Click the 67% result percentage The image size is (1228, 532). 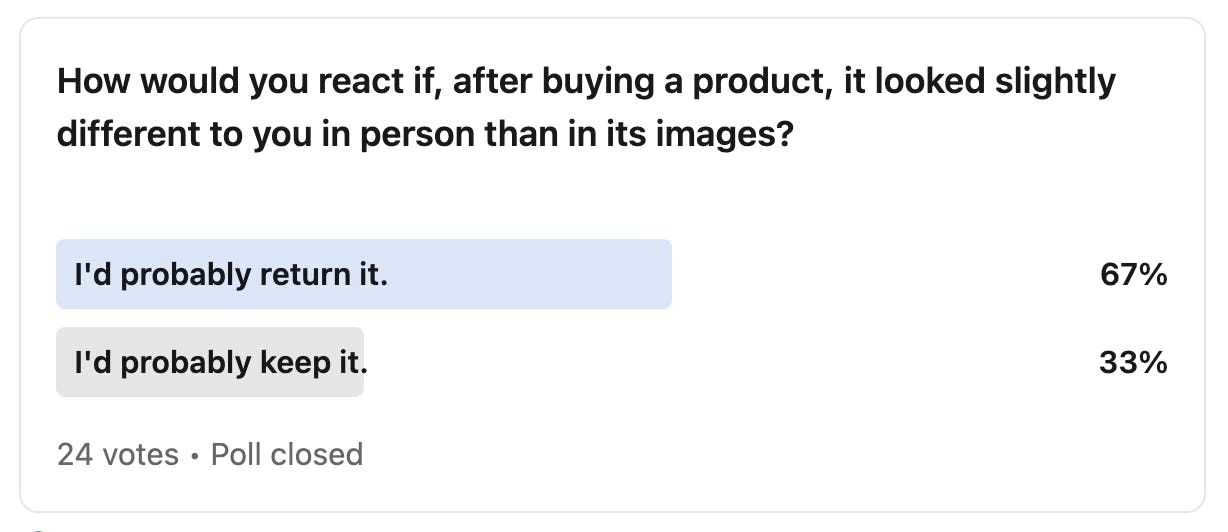coord(1133,275)
